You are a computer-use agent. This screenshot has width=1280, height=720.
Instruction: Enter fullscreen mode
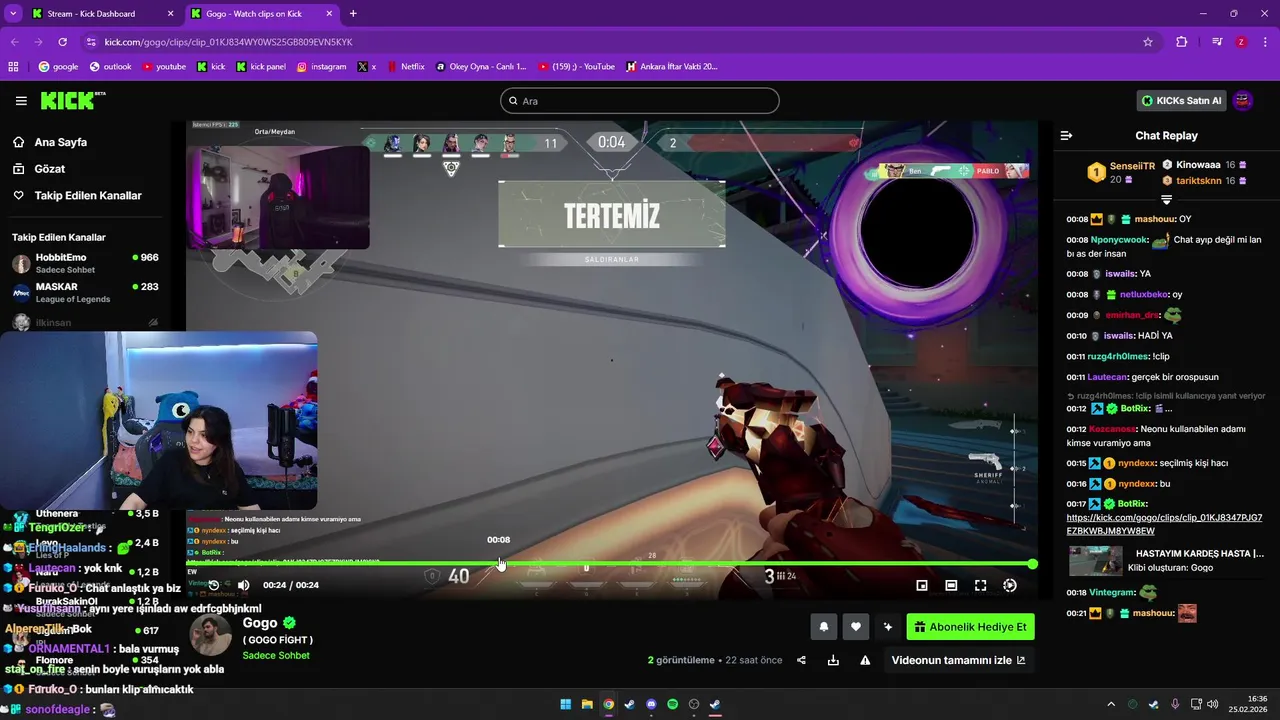pyautogui.click(x=980, y=585)
